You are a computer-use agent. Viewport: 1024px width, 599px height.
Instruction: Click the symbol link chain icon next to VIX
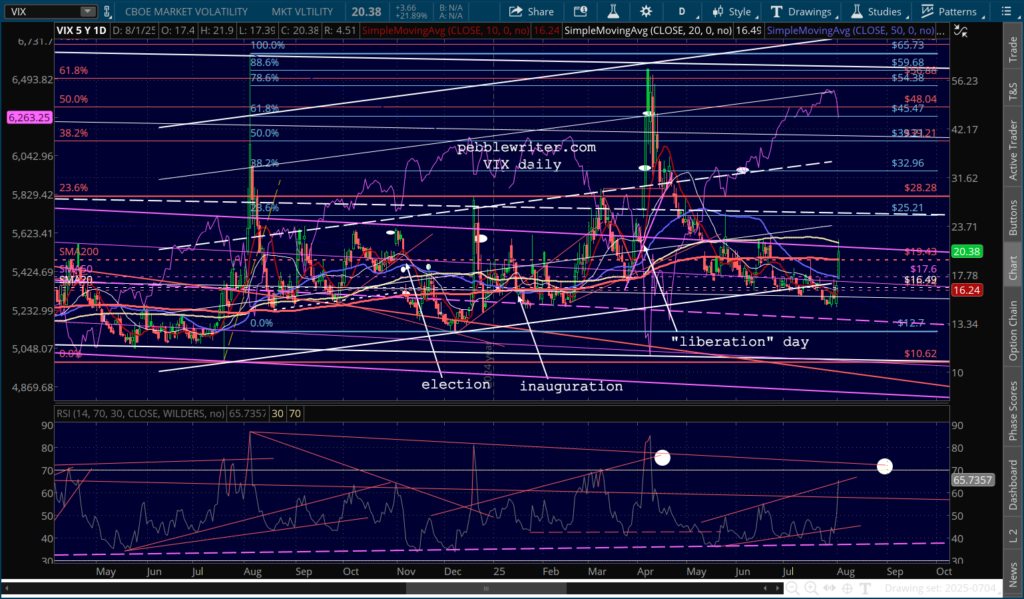coord(108,12)
